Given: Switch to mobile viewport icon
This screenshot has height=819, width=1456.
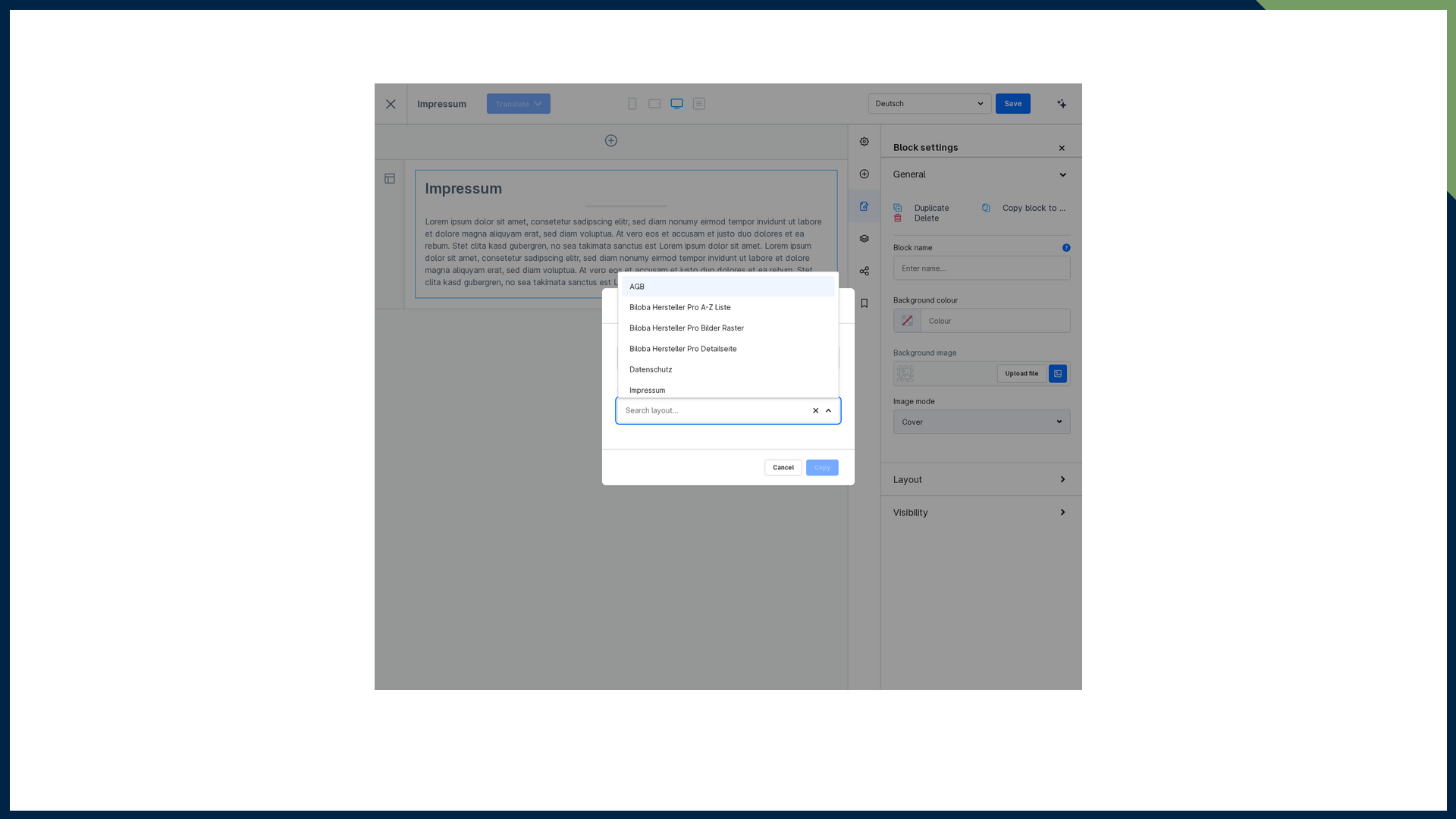Looking at the screenshot, I should [632, 104].
